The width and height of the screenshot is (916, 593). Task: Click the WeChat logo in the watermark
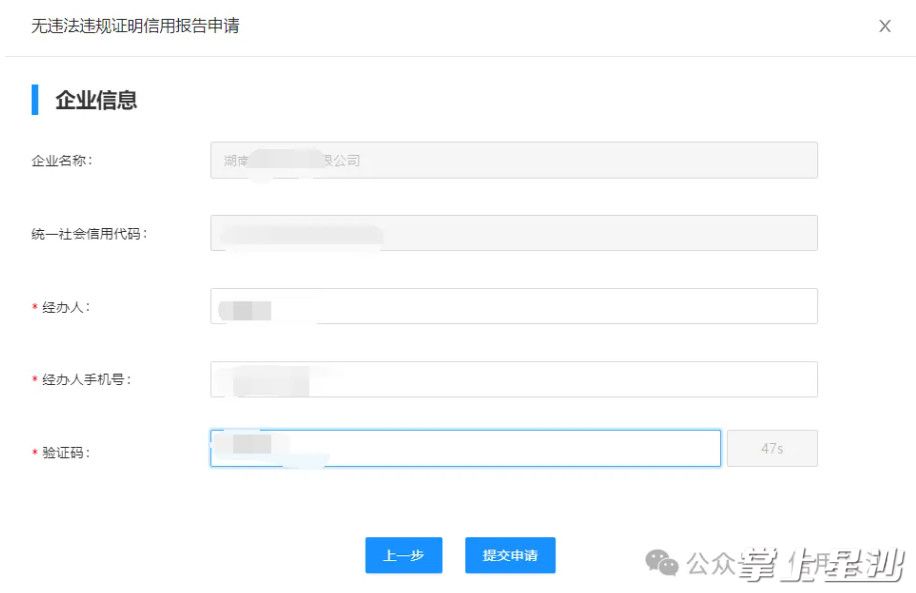661,562
